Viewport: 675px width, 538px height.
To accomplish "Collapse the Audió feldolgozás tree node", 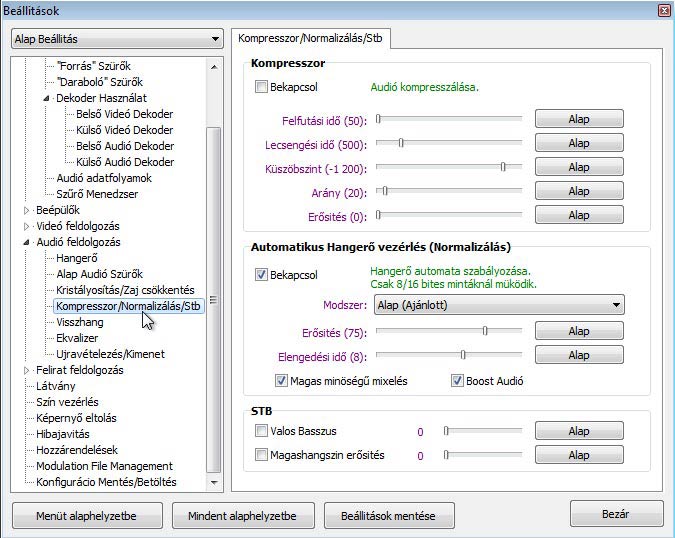I will pos(27,242).
